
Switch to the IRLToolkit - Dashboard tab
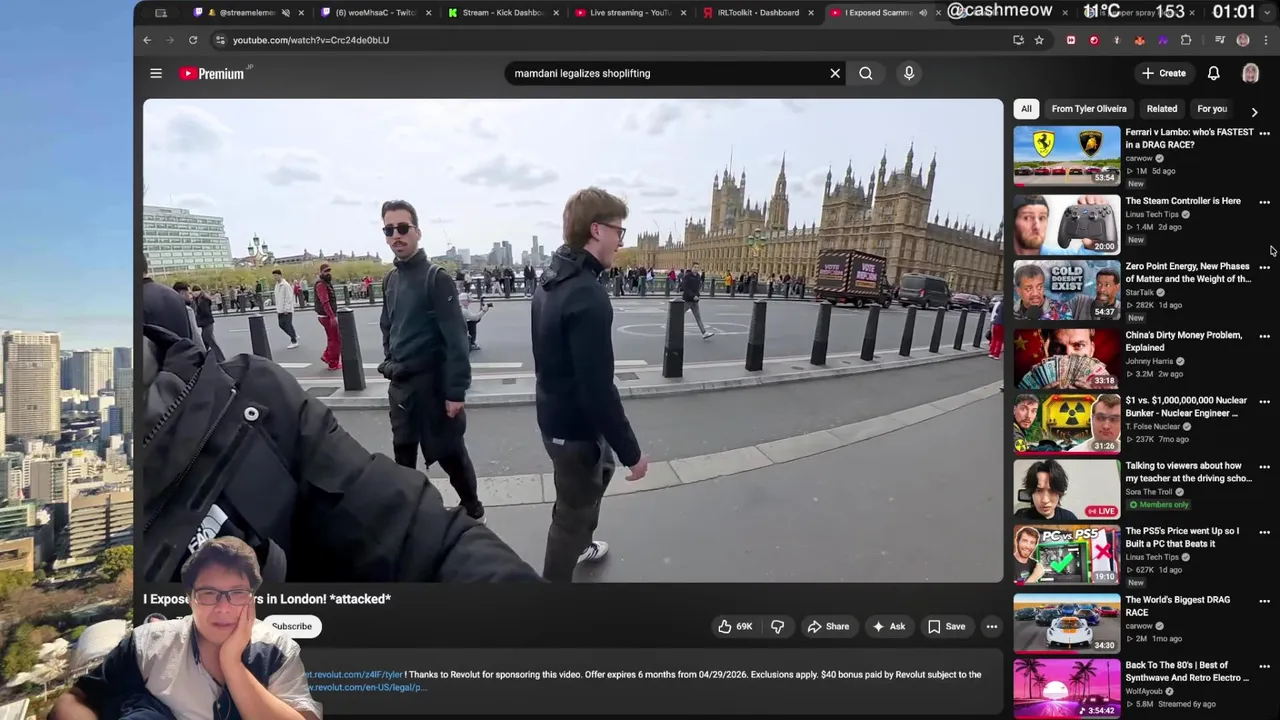coord(757,13)
